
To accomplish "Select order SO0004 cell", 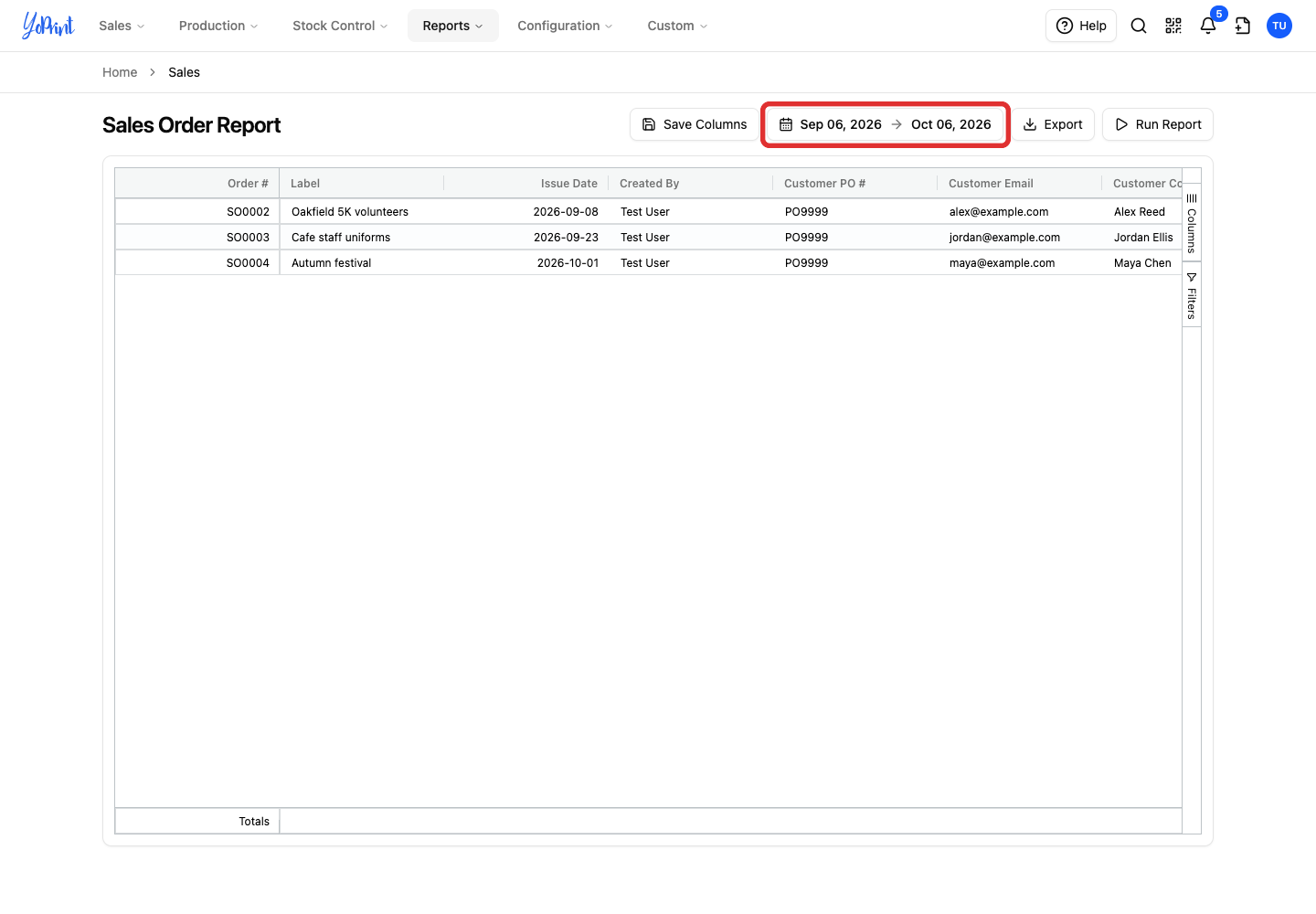I will (197, 263).
